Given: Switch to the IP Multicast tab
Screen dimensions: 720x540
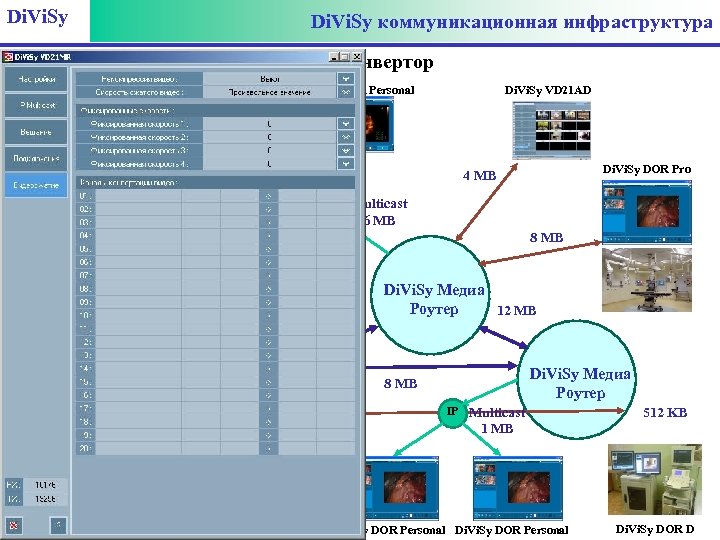Looking at the screenshot, I should 36,105.
